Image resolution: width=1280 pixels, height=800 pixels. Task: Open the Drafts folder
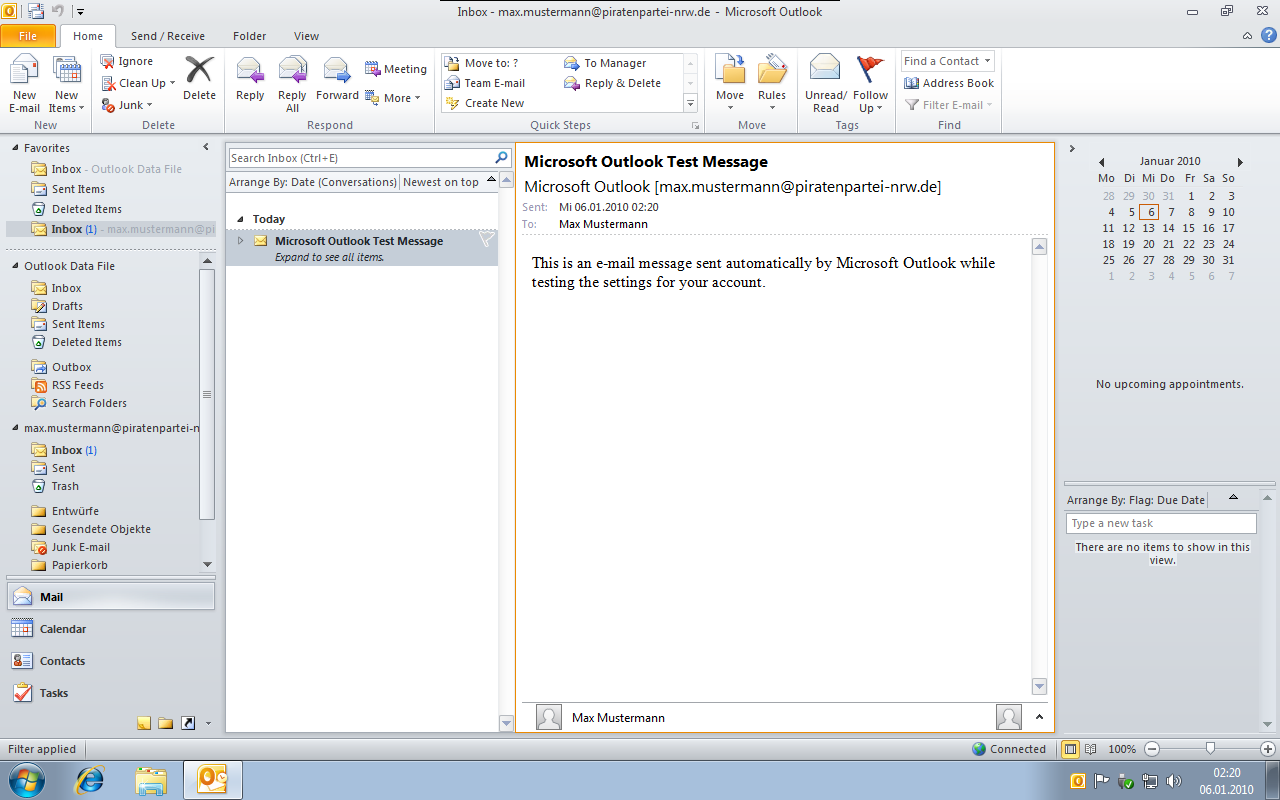click(67, 306)
